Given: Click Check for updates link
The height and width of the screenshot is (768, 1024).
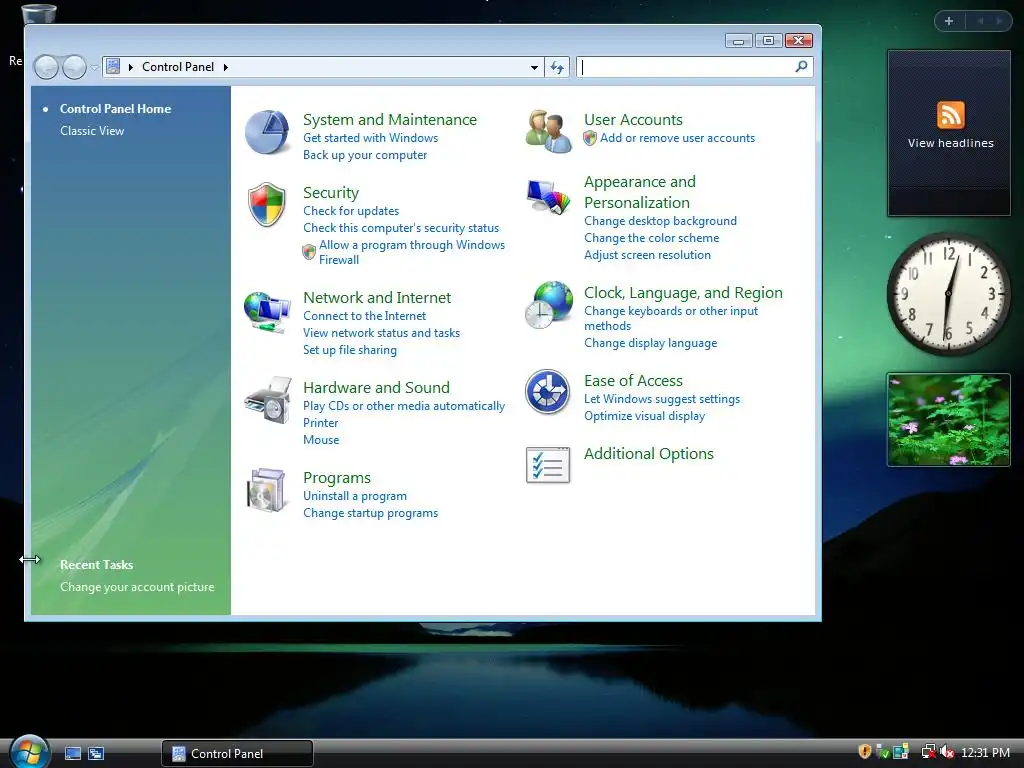Looking at the screenshot, I should tap(351, 211).
